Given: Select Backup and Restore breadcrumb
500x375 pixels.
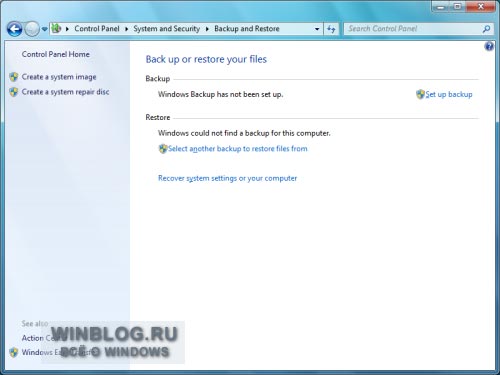Looking at the screenshot, I should 247,29.
